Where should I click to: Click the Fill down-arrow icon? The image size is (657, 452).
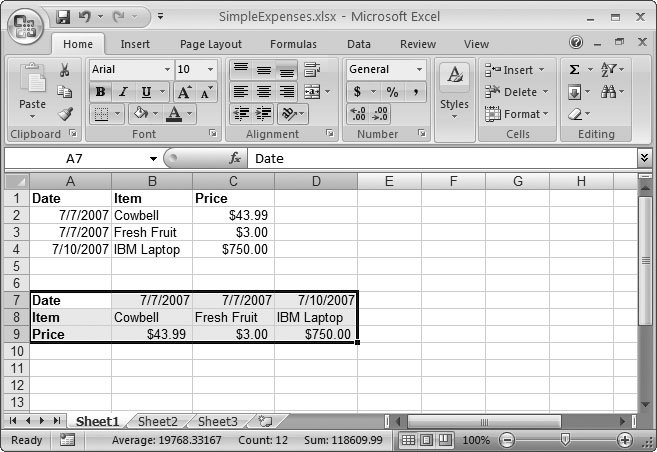(574, 92)
